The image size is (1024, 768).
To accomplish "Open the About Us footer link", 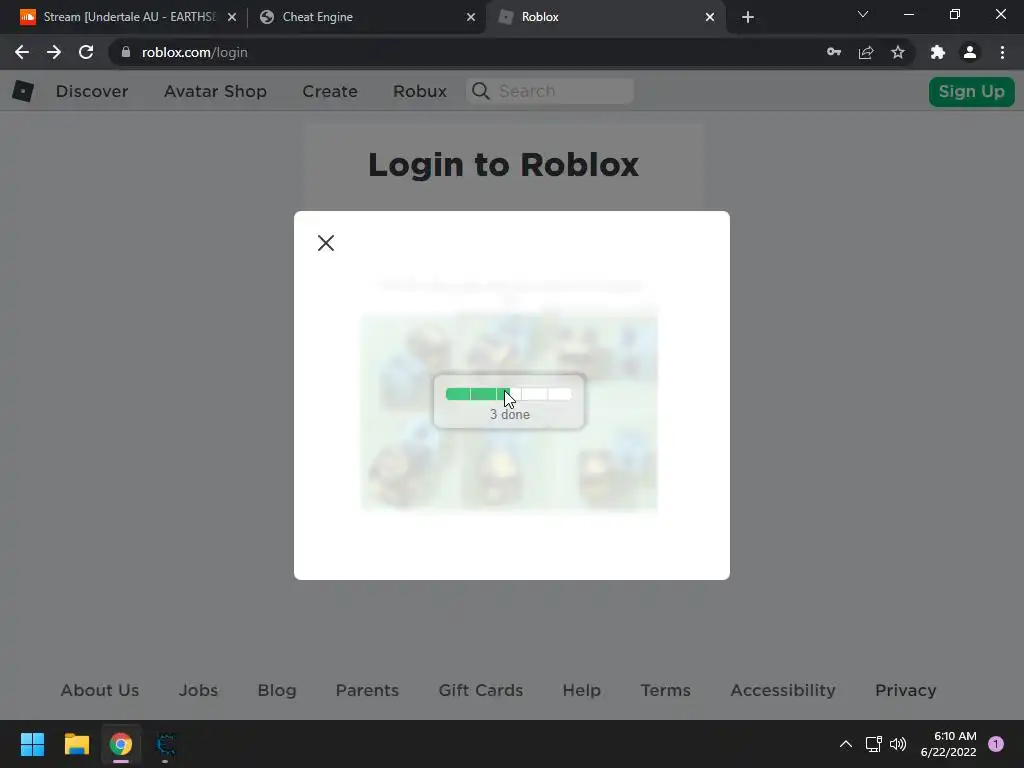I will coord(100,690).
